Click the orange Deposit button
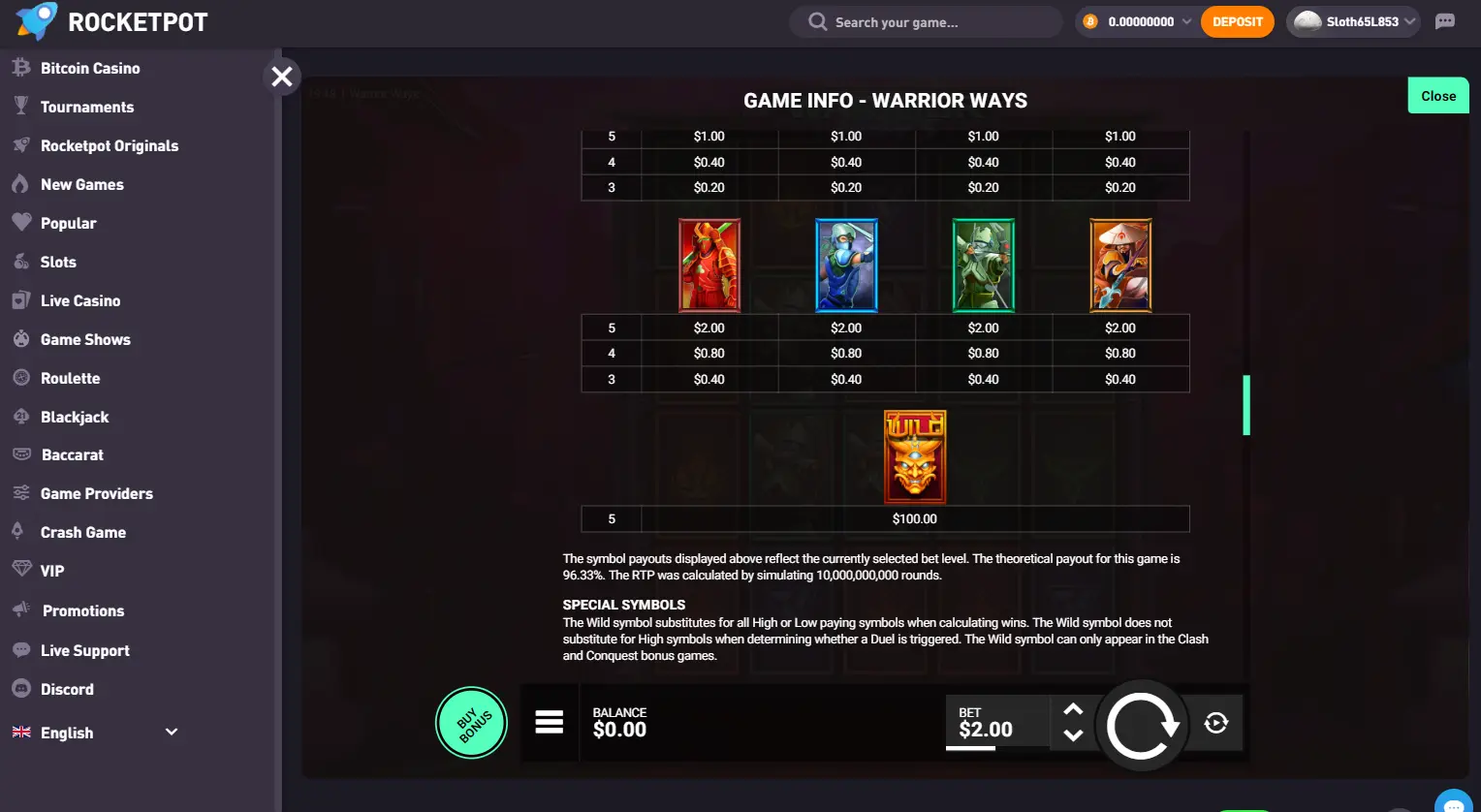The width and height of the screenshot is (1481, 812). (1238, 21)
